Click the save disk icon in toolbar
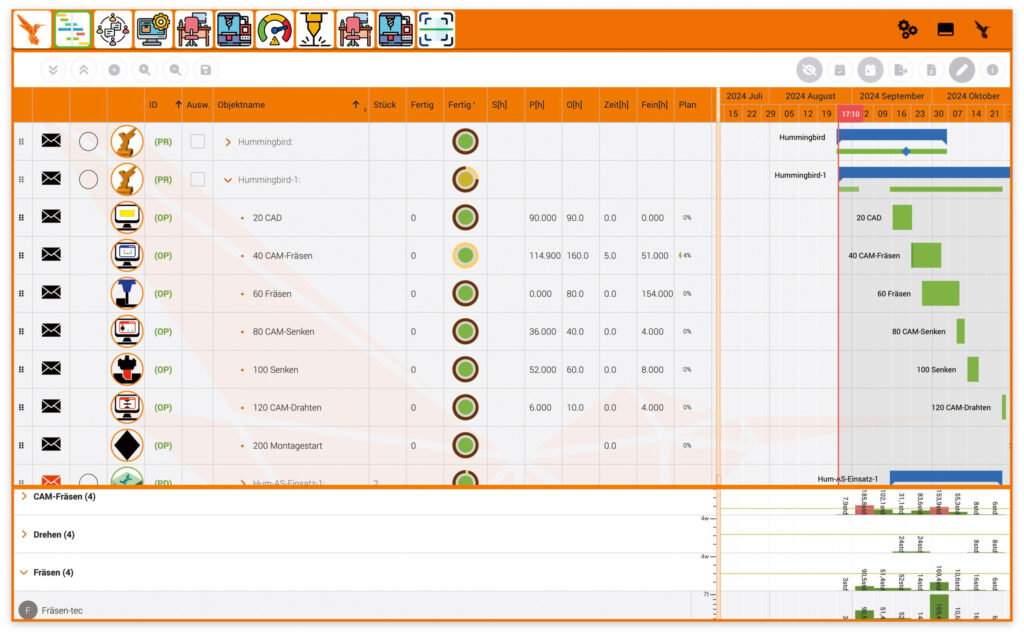The height and width of the screenshot is (635, 1024). coord(205,70)
